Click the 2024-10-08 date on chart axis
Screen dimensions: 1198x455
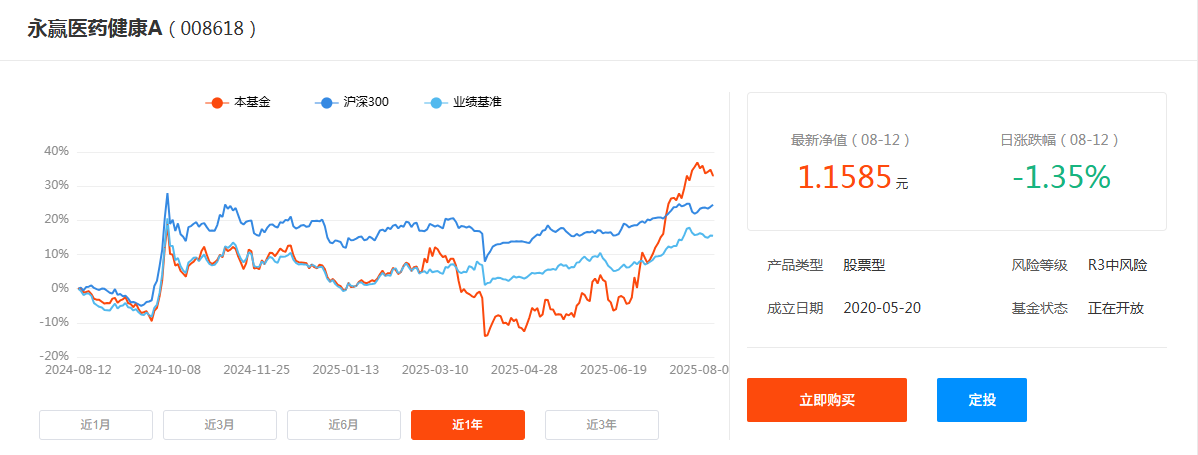tap(168, 369)
